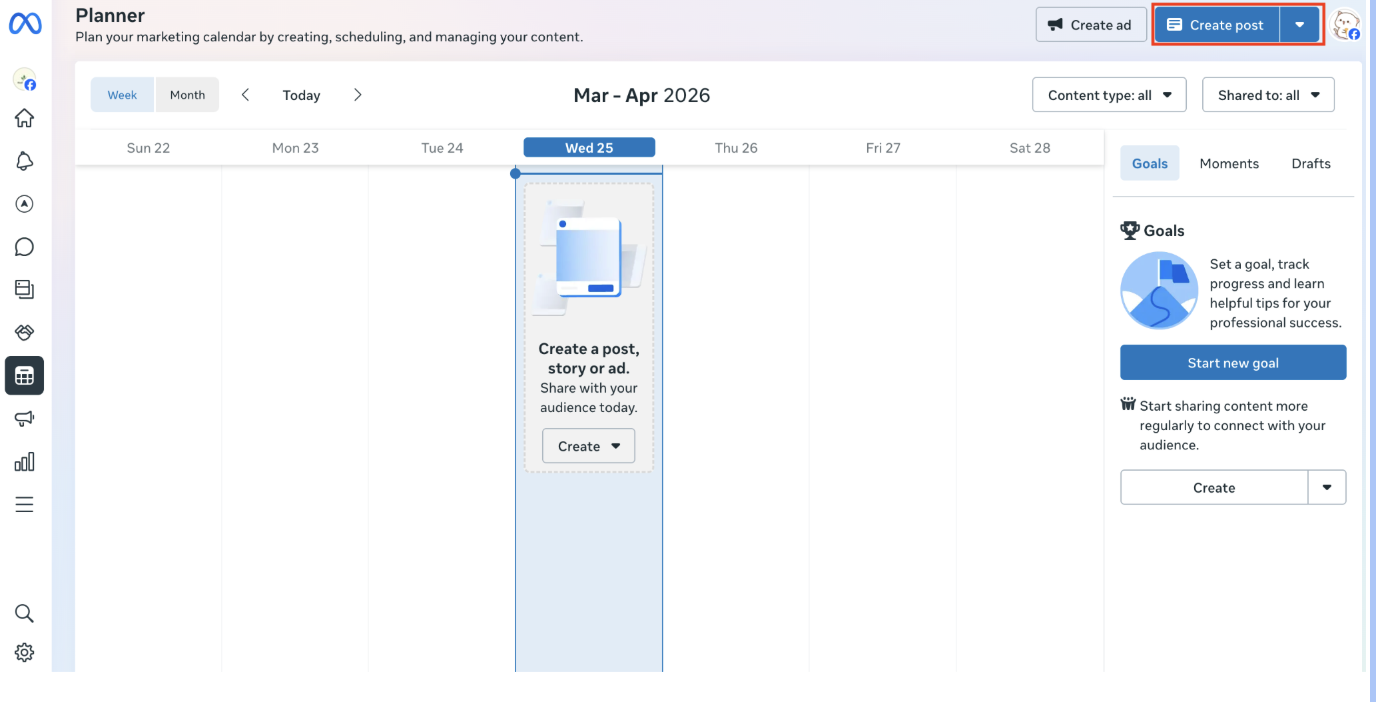The width and height of the screenshot is (1376, 702).
Task: Open Insights bar chart icon
Action: click(x=25, y=462)
